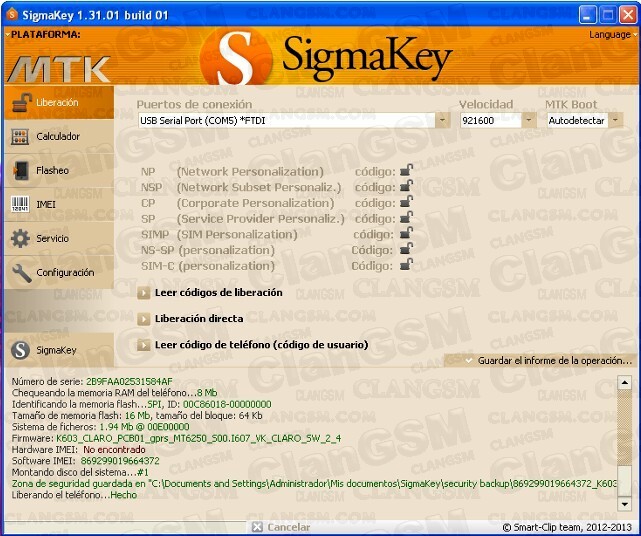Click the padlock icon beside NP código
Image resolution: width=641 pixels, height=536 pixels.
click(406, 170)
